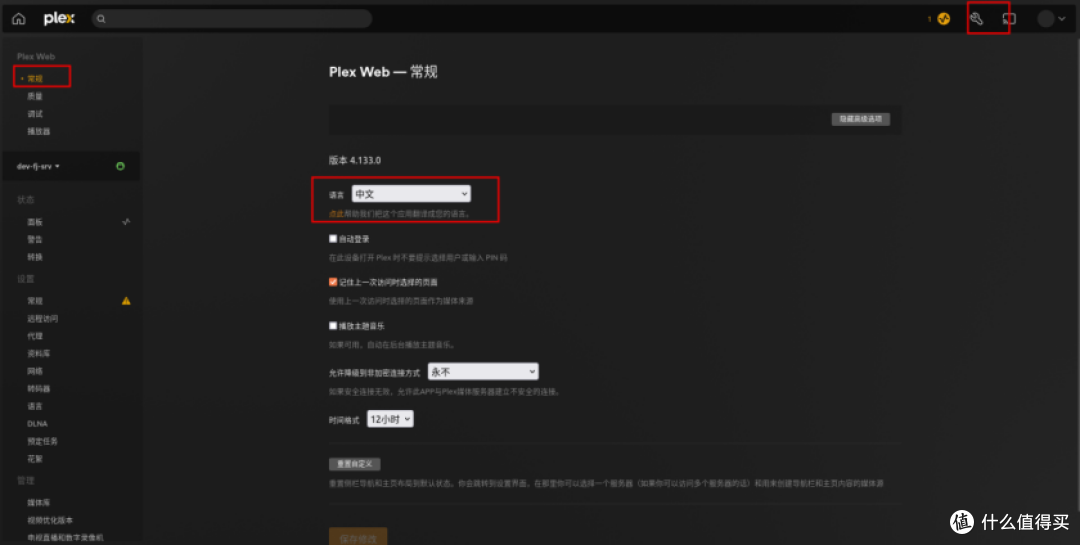Open 代理 settings
The height and width of the screenshot is (545, 1080).
click(x=35, y=336)
